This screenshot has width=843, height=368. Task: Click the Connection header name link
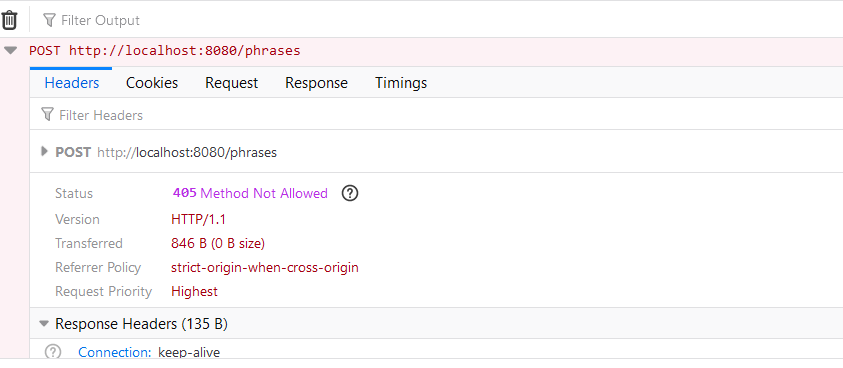coord(115,352)
